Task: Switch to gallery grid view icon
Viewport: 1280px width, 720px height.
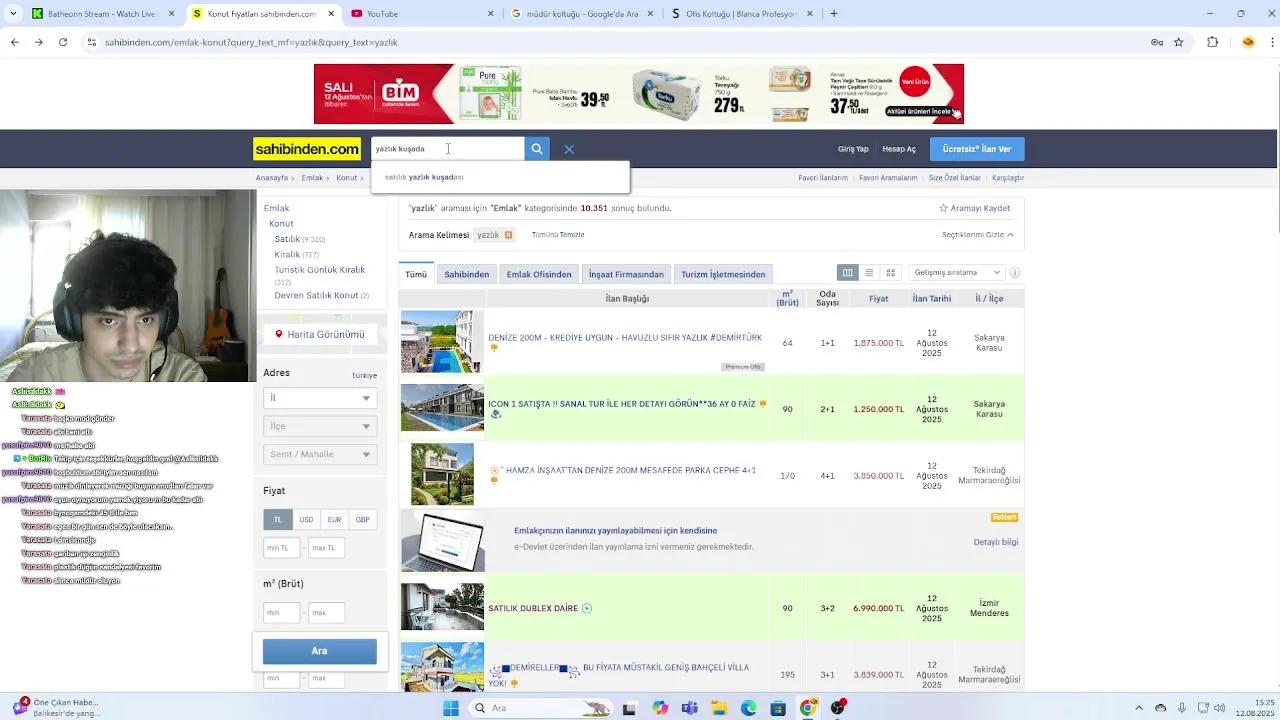Action: pos(890,273)
